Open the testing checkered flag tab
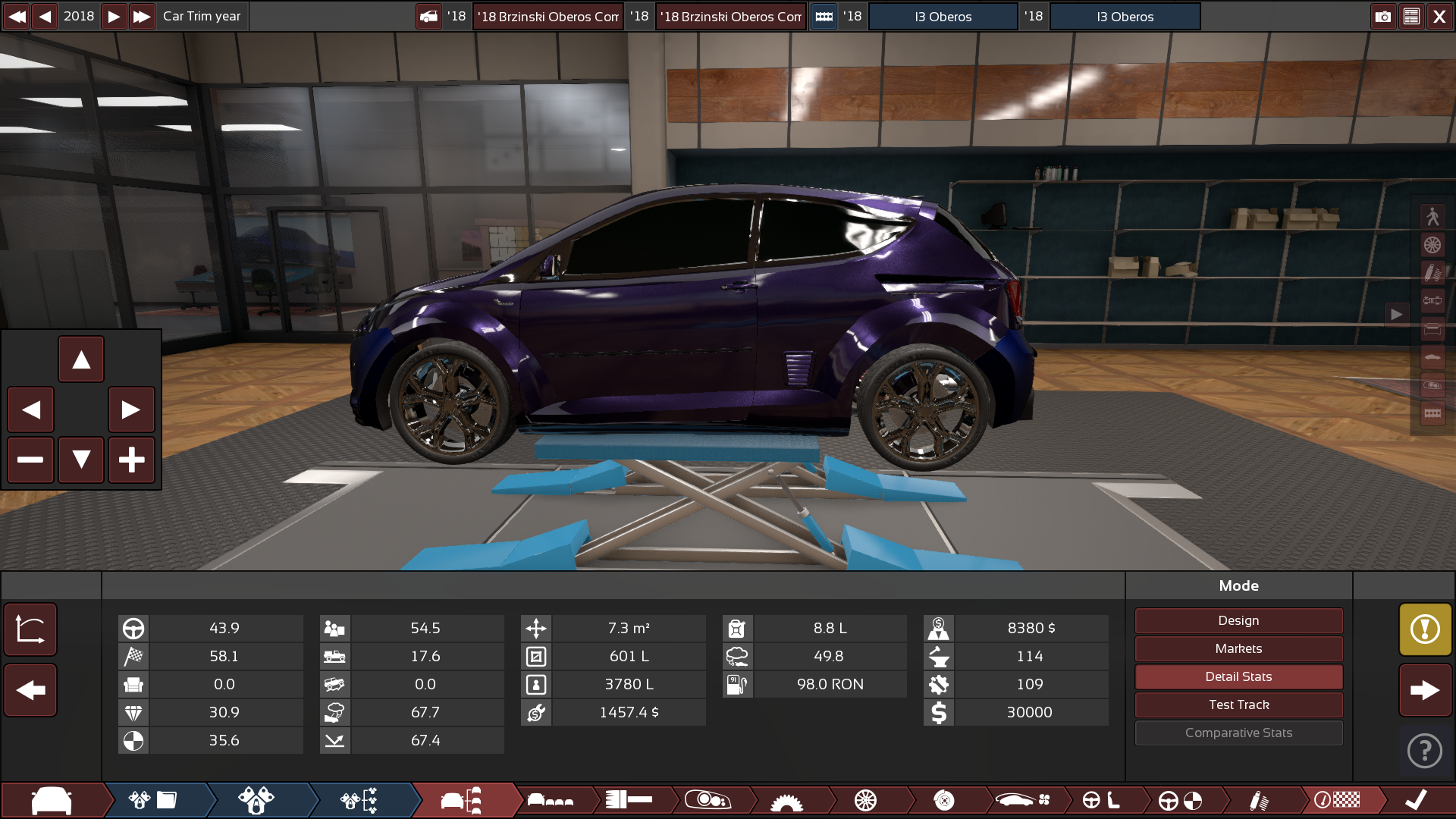This screenshot has height=819, width=1456. coord(1338,800)
